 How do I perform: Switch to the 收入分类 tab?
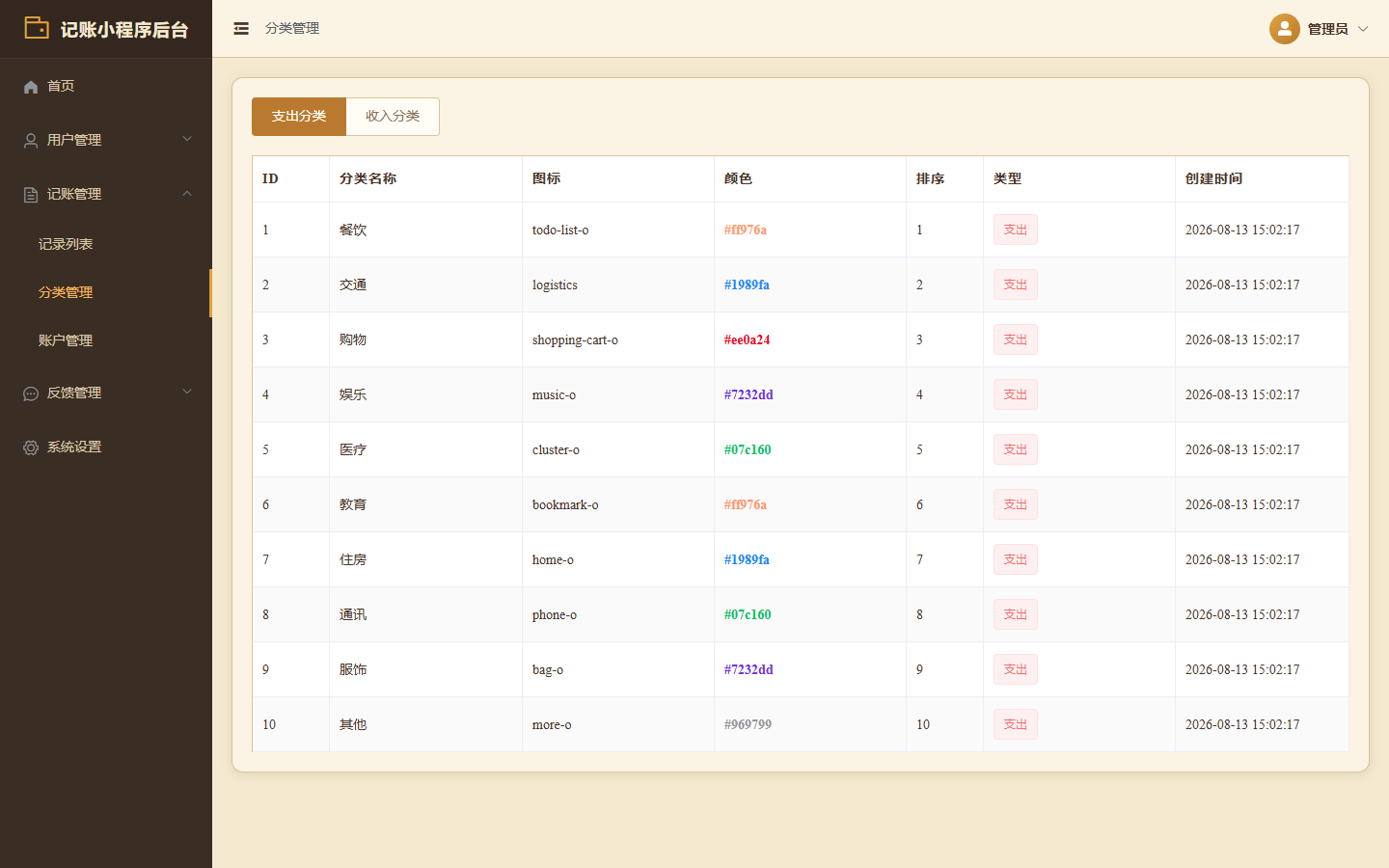coord(393,117)
